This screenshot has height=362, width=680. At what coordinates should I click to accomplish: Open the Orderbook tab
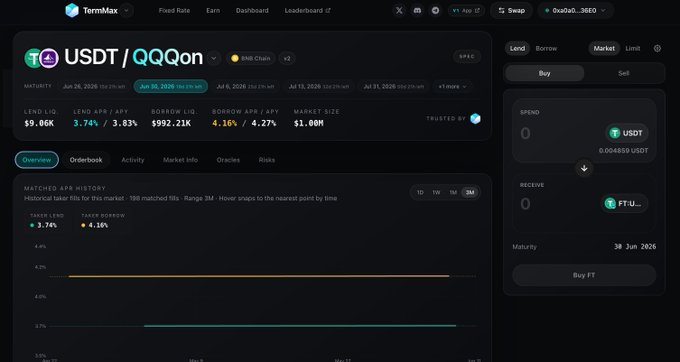(x=86, y=160)
